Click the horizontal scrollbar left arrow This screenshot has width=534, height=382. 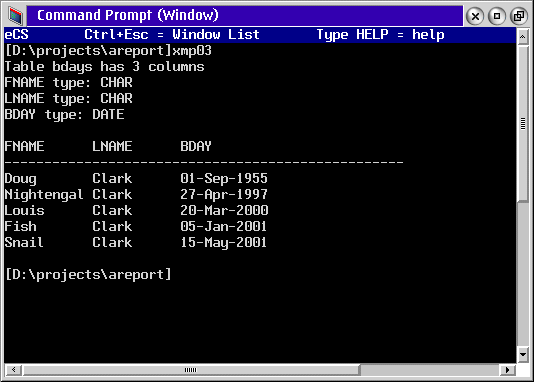pyautogui.click(x=14, y=370)
